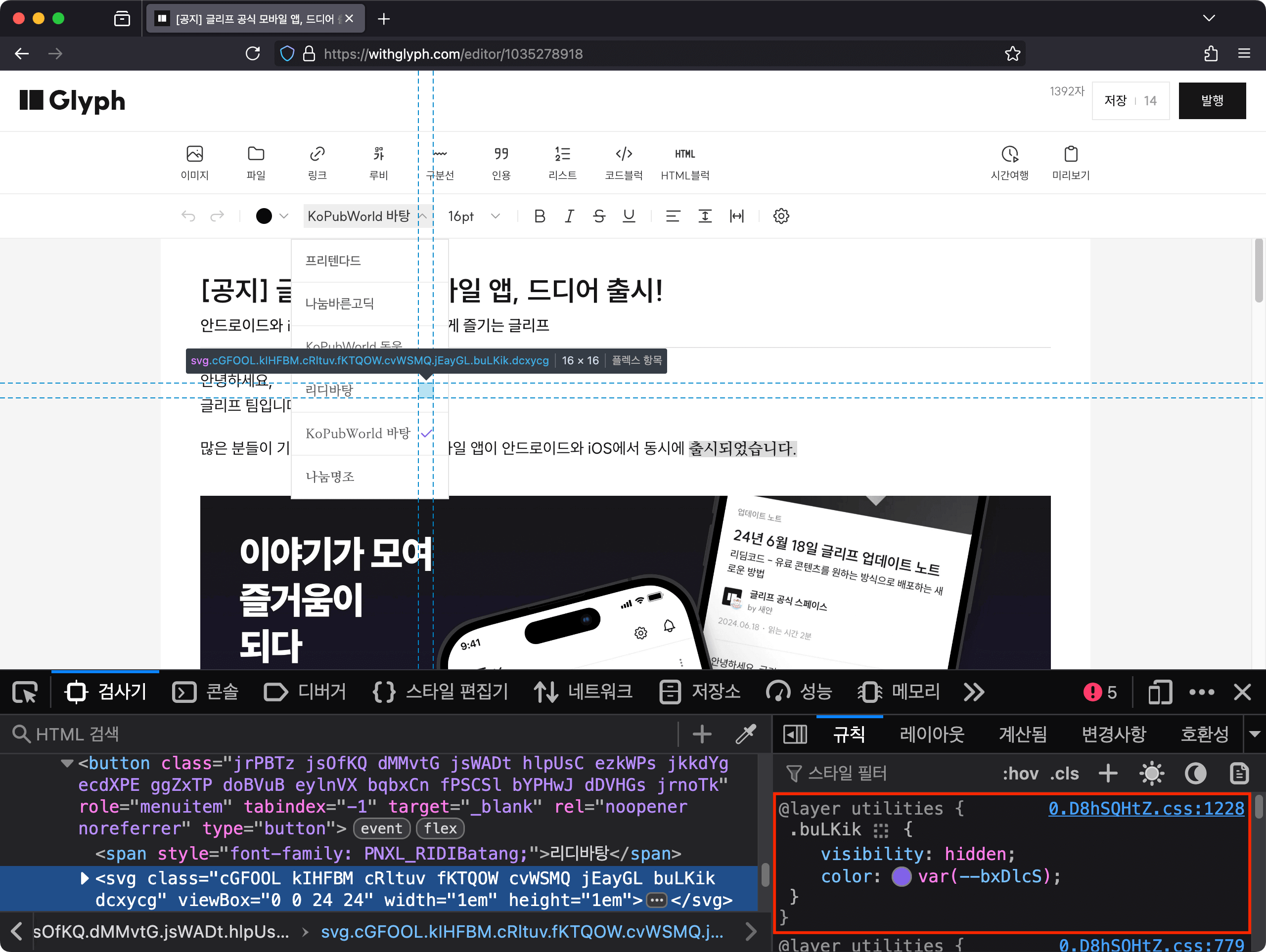Open line height spacing option

[705, 216]
